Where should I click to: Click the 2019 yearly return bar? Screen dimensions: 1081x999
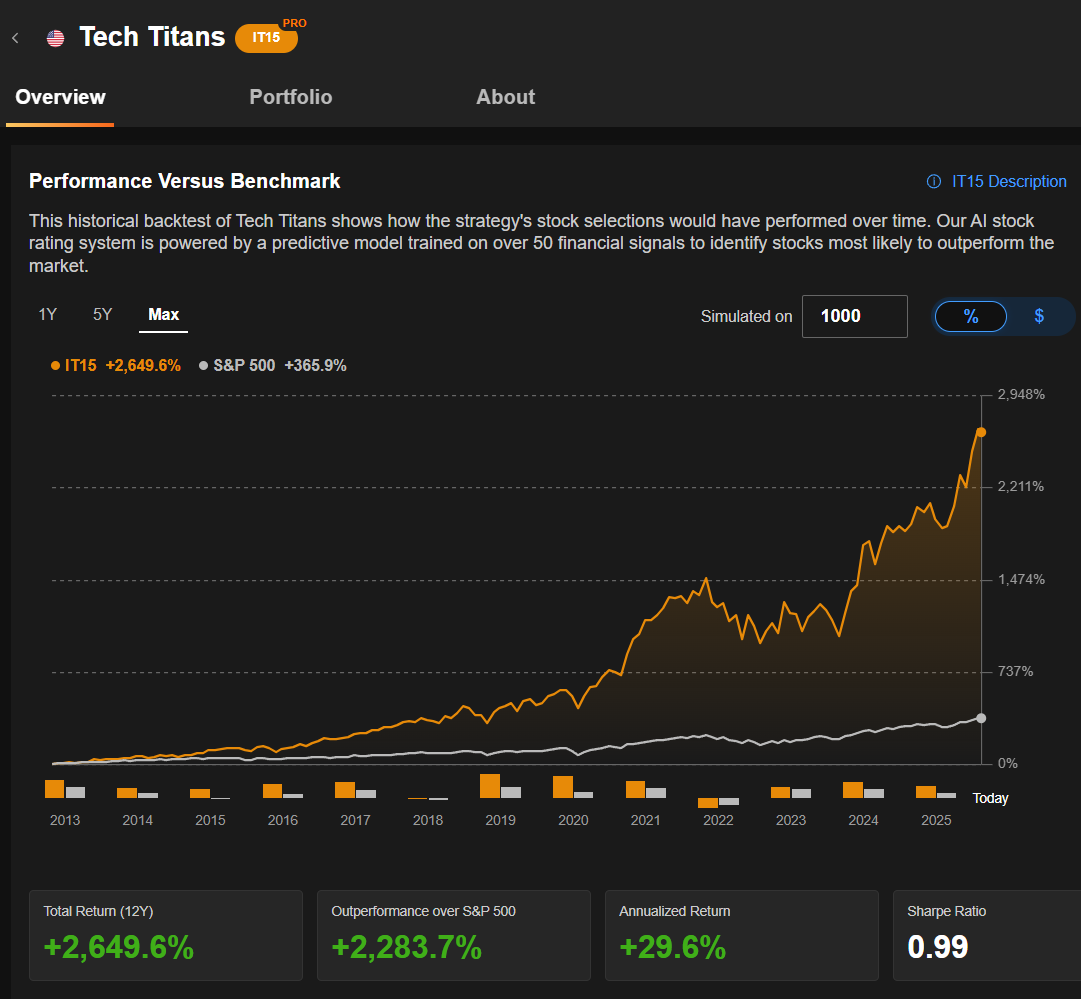point(490,786)
